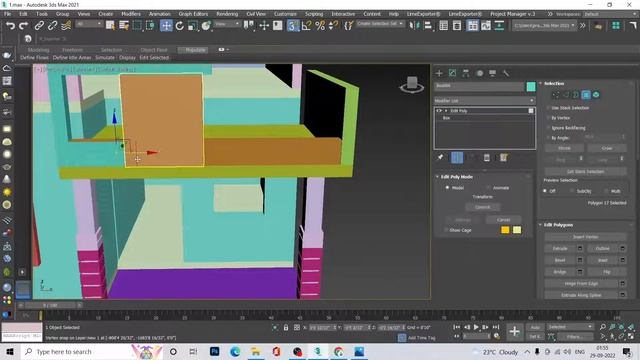The height and width of the screenshot is (360, 640).
Task: Click the Pin Stack icon
Action: [440, 158]
